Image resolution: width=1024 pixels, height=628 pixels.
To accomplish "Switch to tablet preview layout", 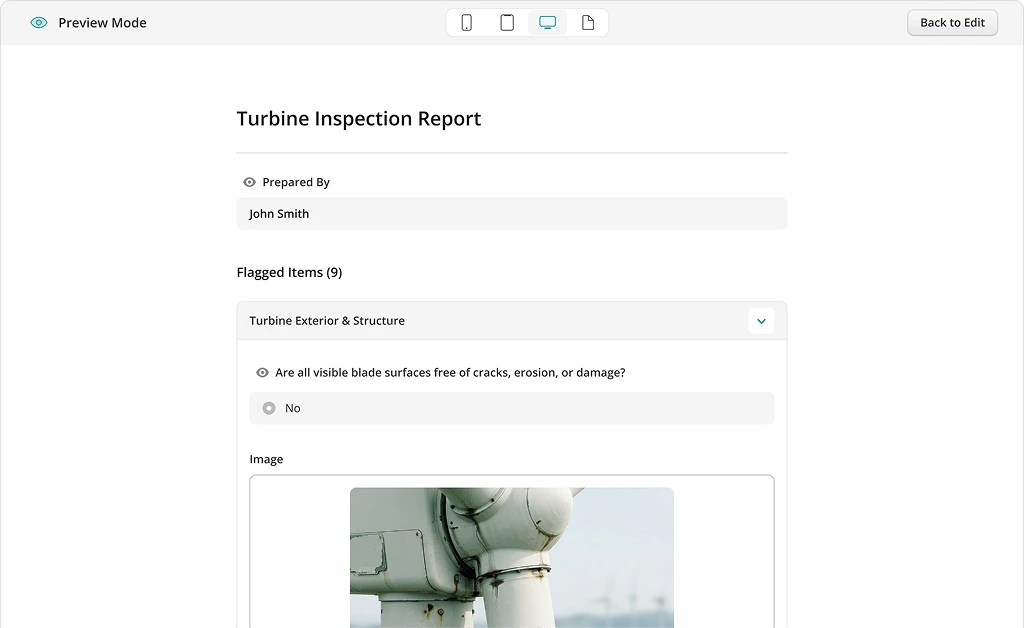I will click(507, 23).
